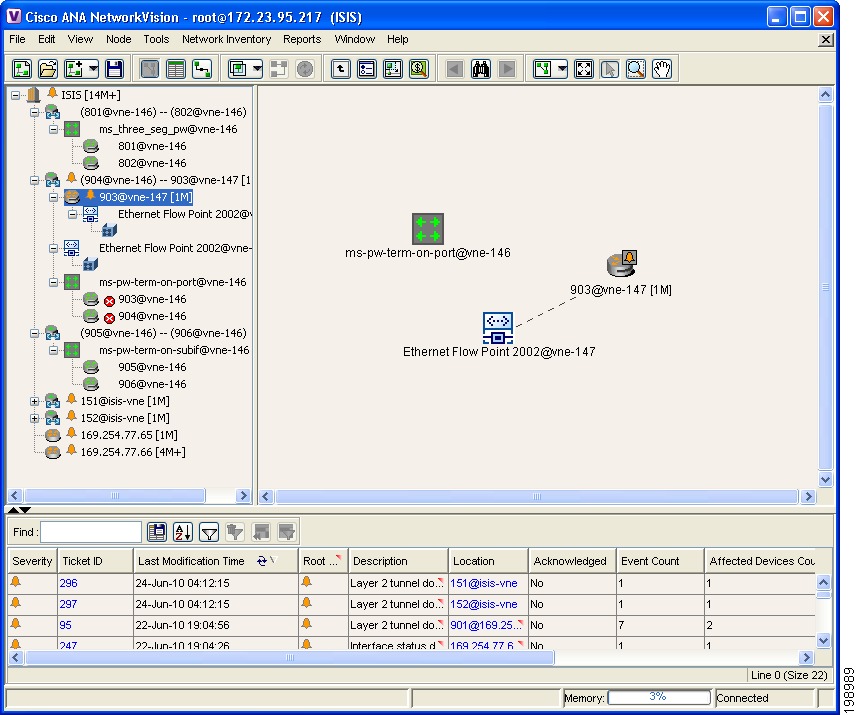Click the Memory usage progress bar
The image size is (857, 715).
click(658, 697)
